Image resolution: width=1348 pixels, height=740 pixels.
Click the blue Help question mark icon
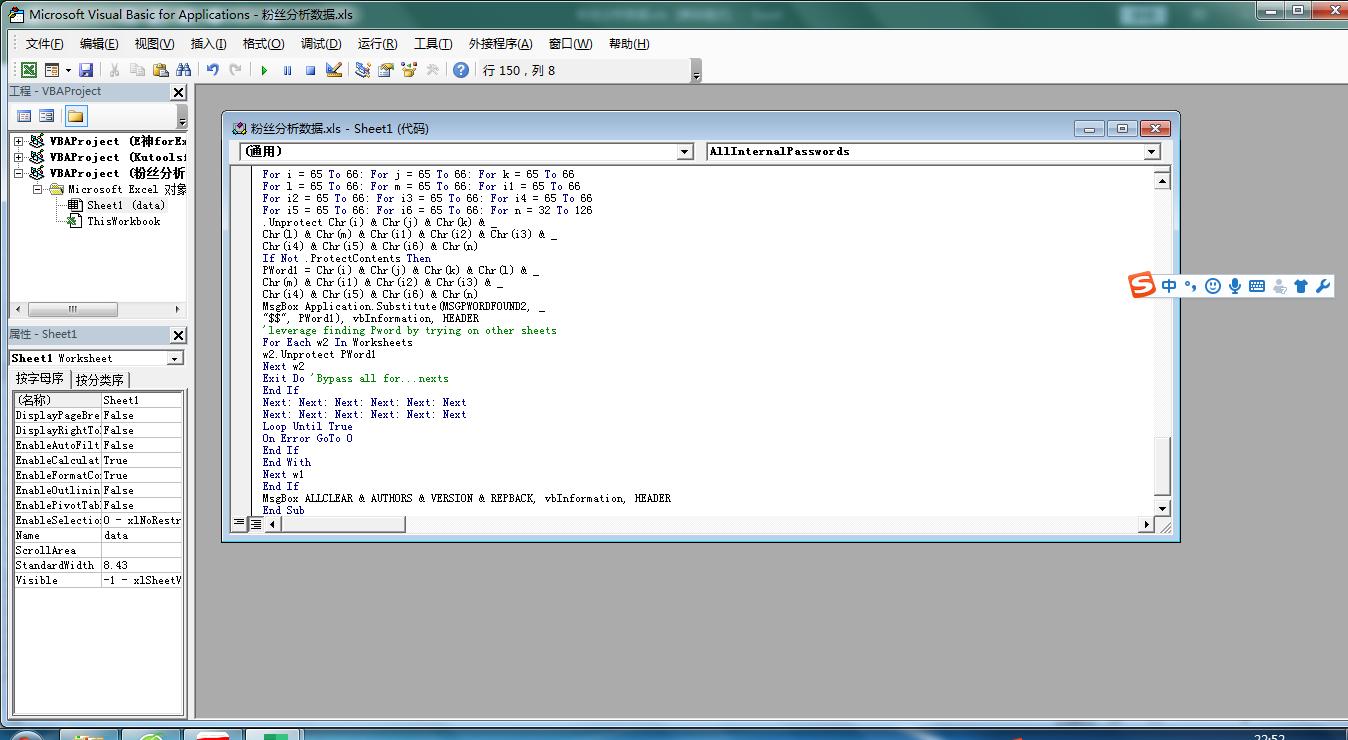[460, 70]
